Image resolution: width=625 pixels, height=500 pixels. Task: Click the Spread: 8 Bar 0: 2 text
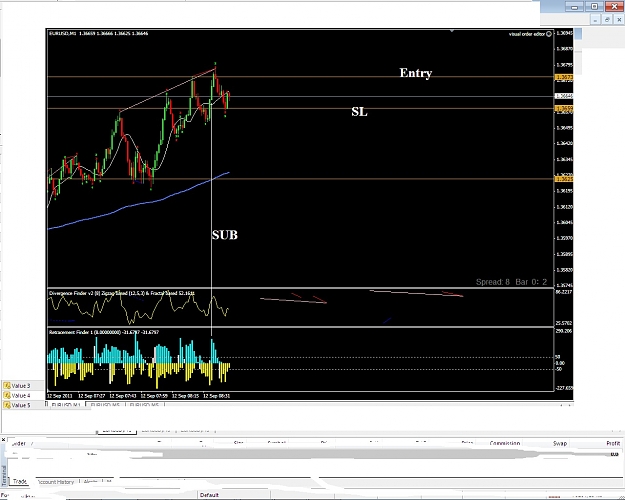click(511, 282)
